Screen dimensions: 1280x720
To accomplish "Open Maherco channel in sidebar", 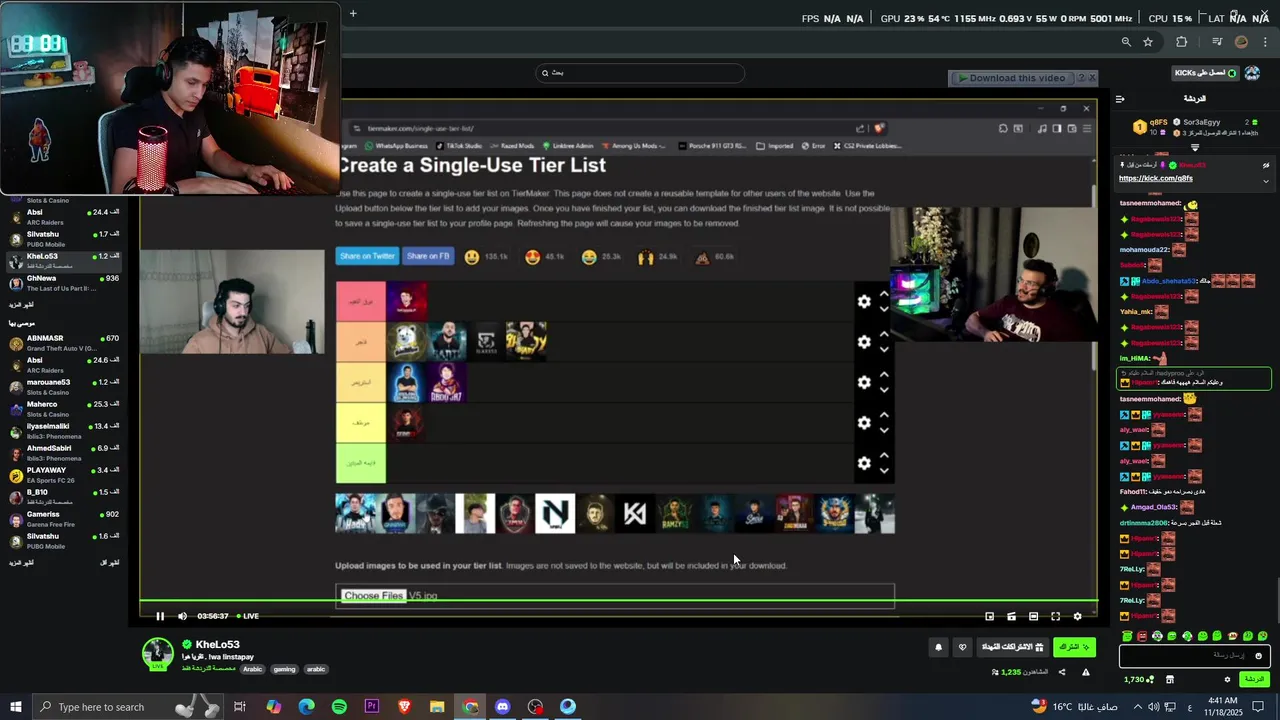I will pyautogui.click(x=64, y=409).
